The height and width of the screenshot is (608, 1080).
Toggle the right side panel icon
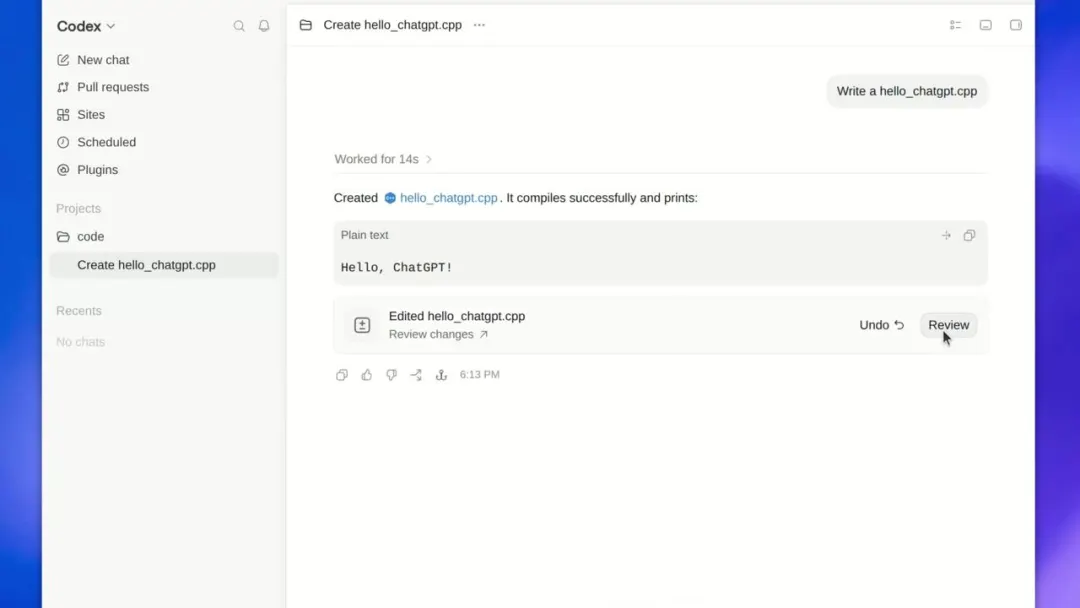point(1016,25)
